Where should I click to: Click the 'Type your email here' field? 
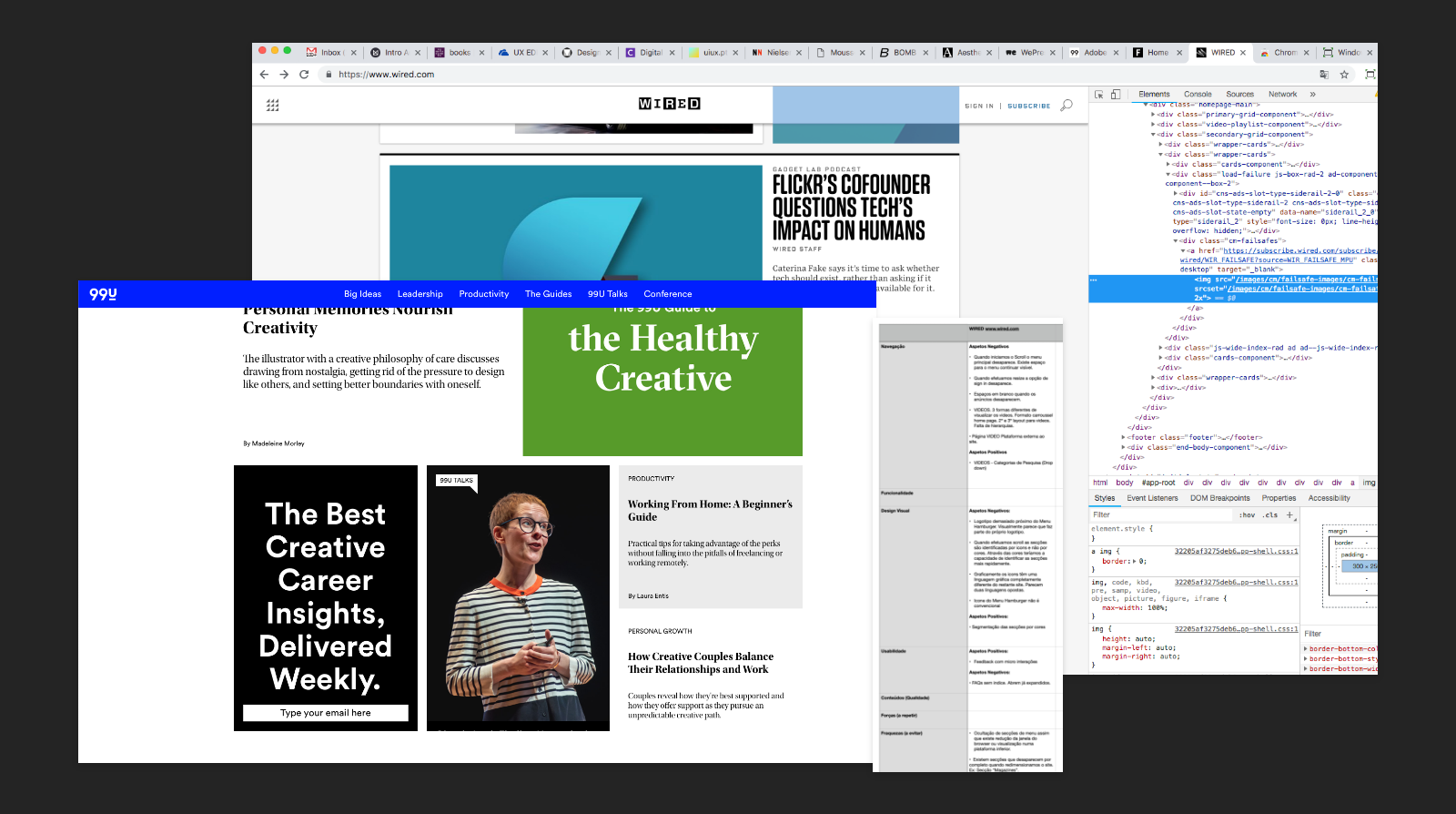click(326, 713)
